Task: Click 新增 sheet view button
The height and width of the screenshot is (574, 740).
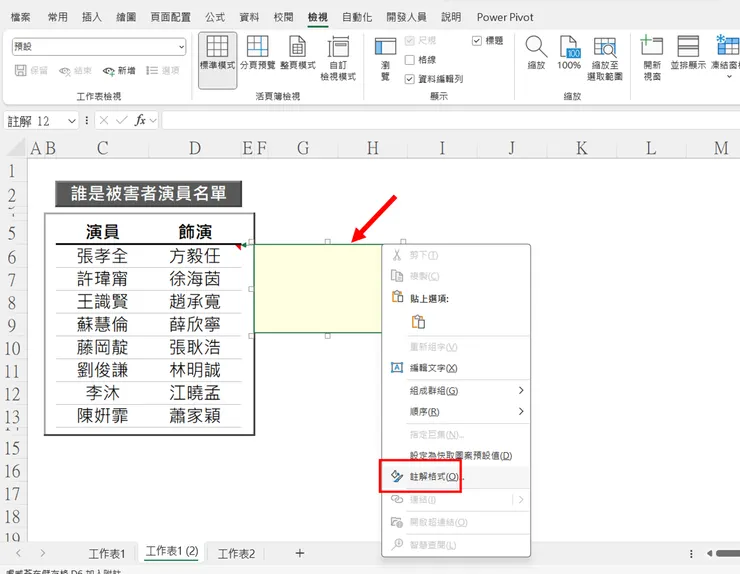Action: point(119,71)
